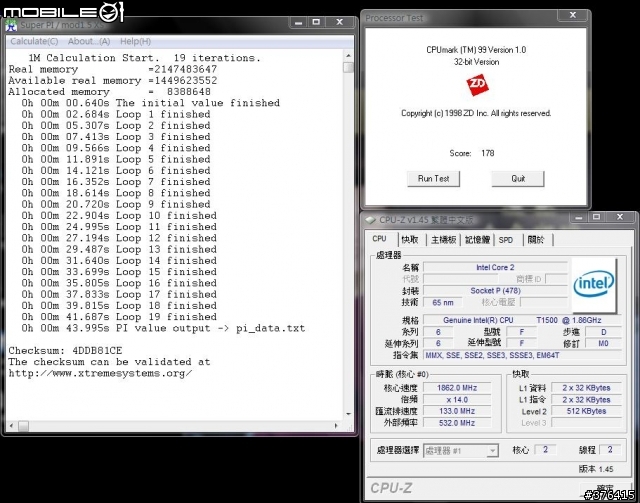Click the Super PI vertical scrollbar down arrow

click(348, 414)
